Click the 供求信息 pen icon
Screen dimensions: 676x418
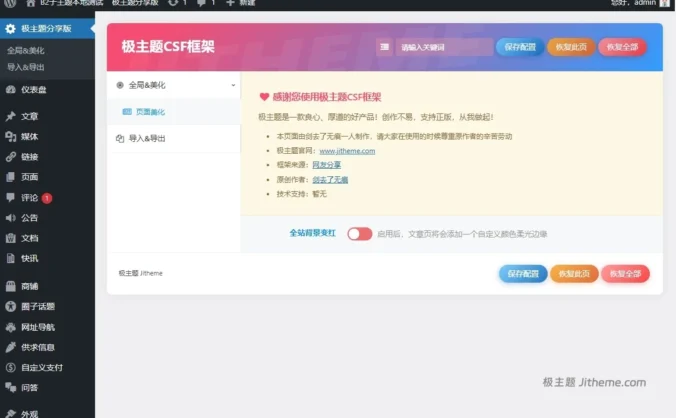click(x=10, y=347)
